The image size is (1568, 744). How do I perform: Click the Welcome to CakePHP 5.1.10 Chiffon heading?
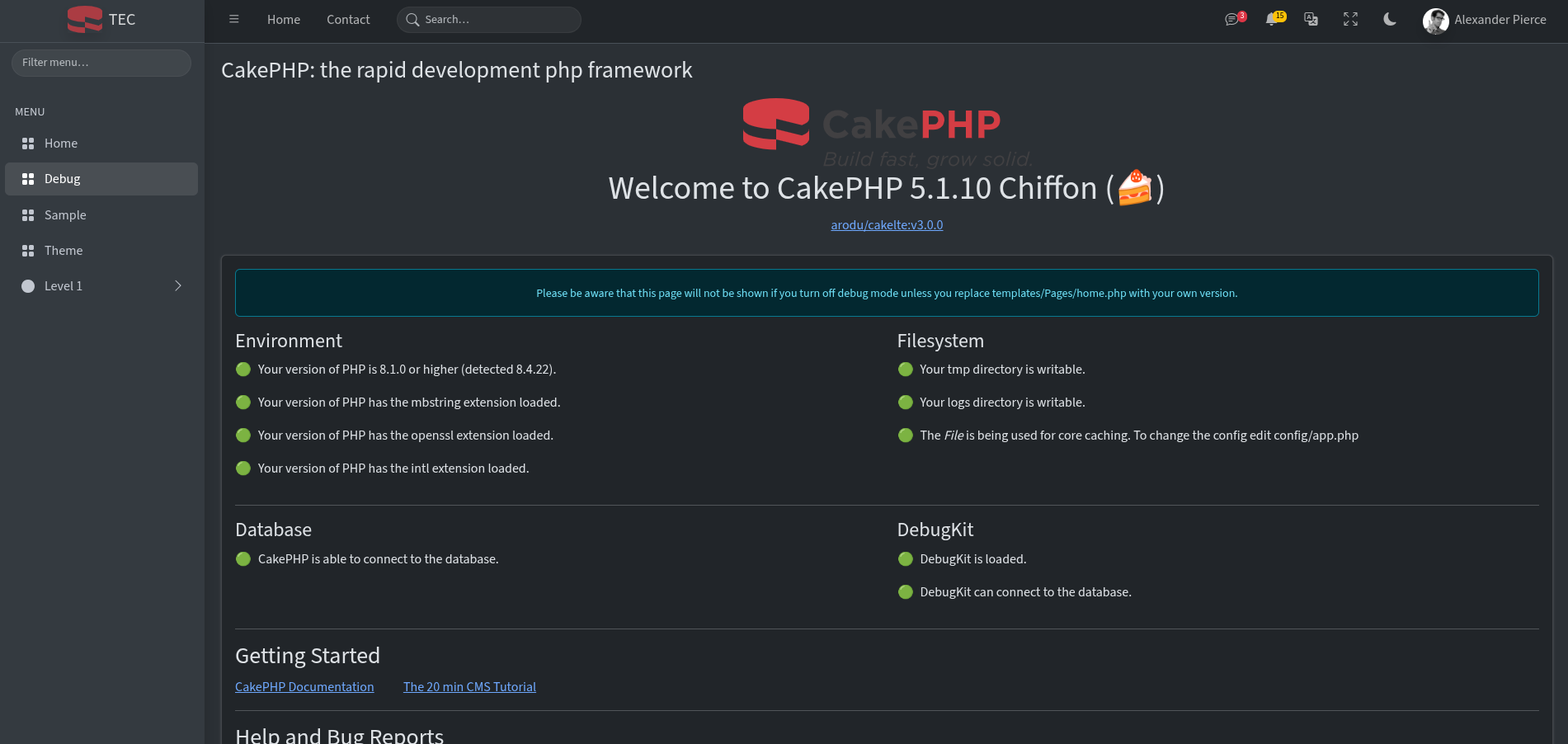pos(887,188)
